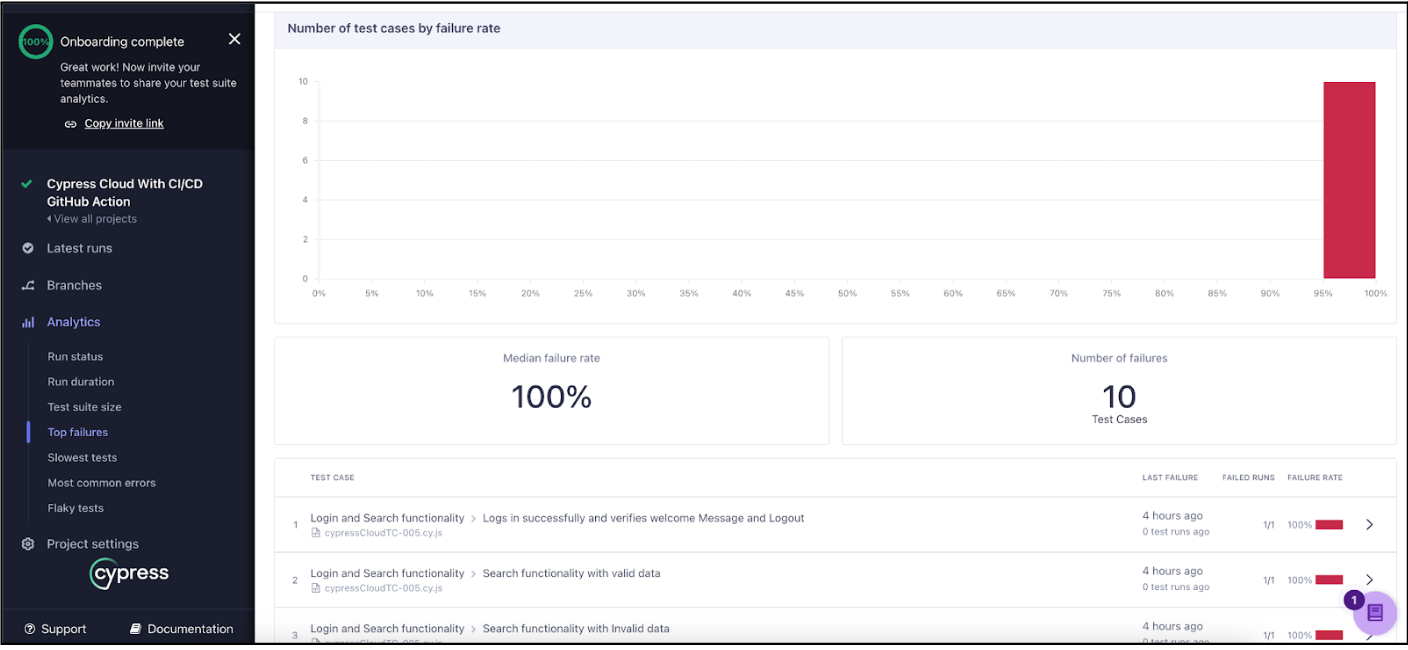This screenshot has width=1408, height=650.
Task: Click the 100% onboarding progress ring
Action: pos(36,42)
